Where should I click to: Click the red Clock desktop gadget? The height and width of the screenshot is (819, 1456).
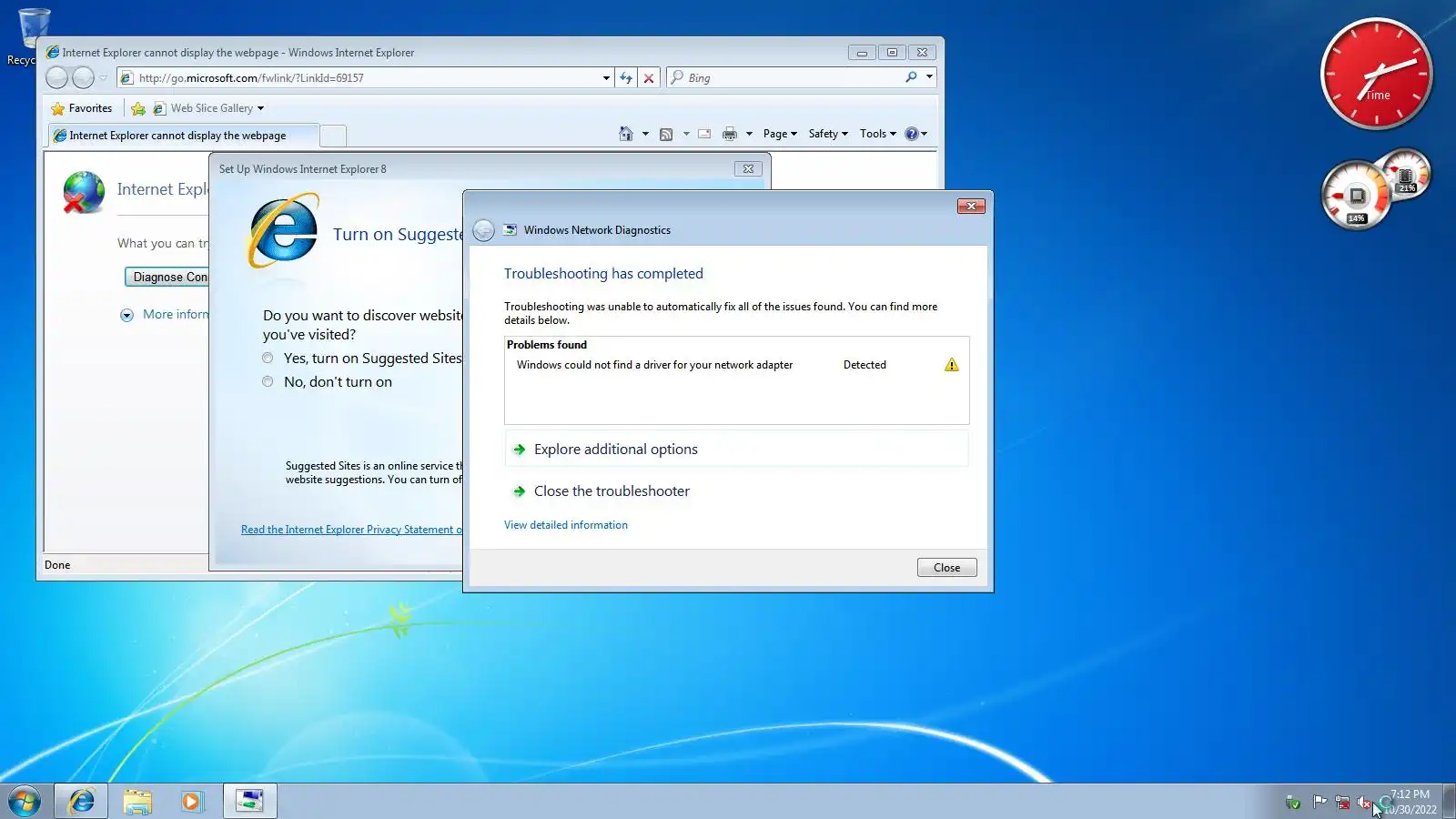point(1376,74)
